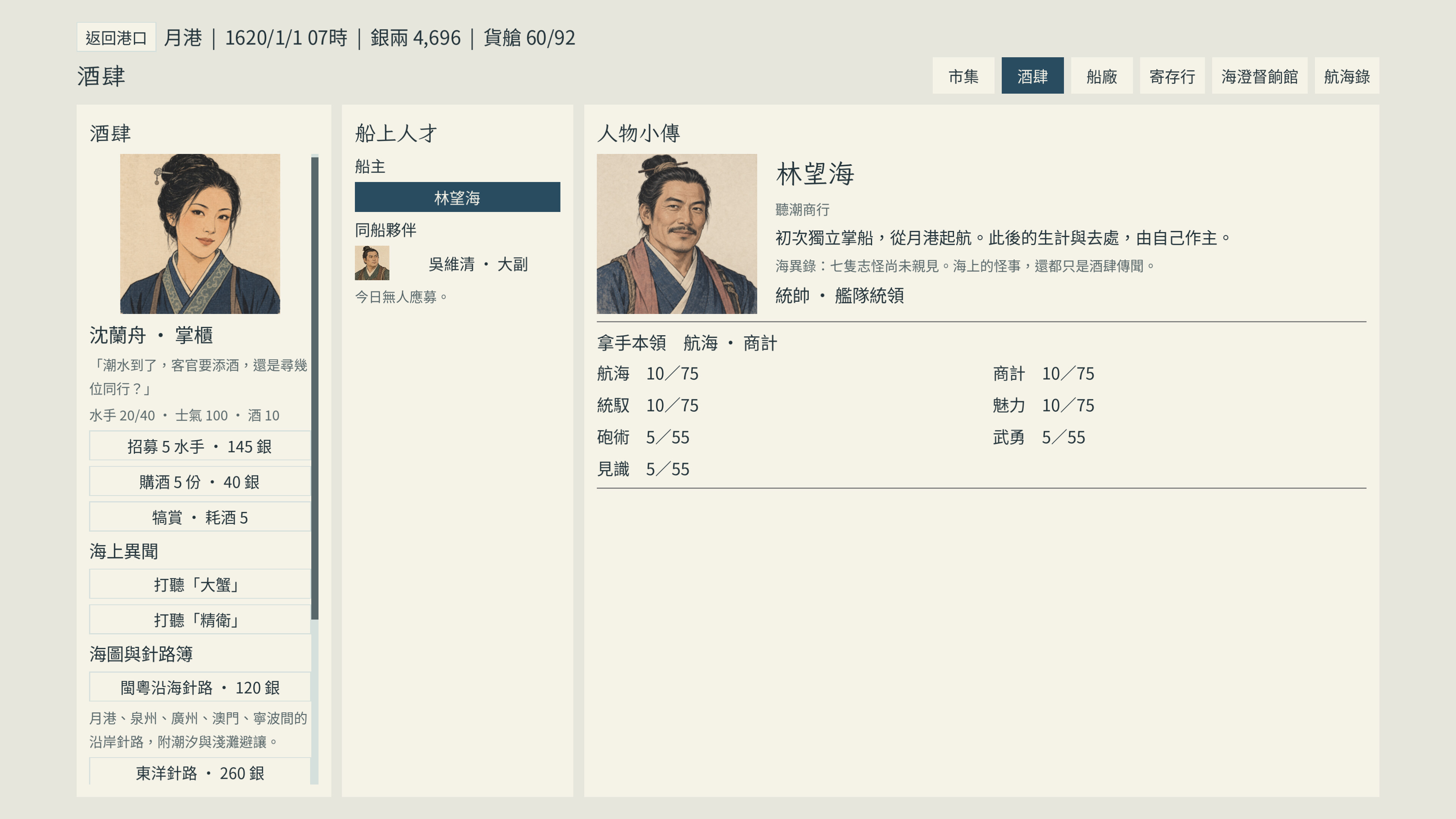Click the 返回港口 button
The image size is (1456, 819).
[116, 38]
